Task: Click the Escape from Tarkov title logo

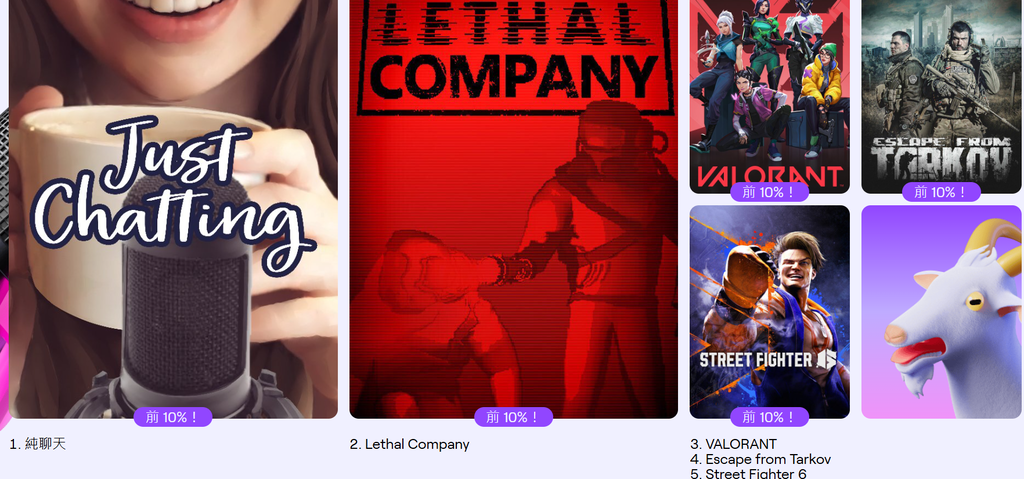Action: coord(941,159)
